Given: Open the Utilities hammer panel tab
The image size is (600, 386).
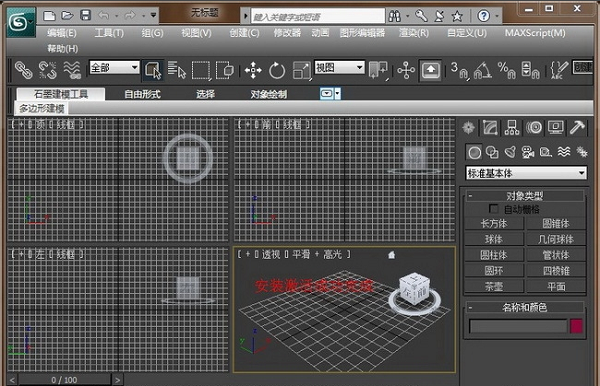Looking at the screenshot, I should 577,127.
